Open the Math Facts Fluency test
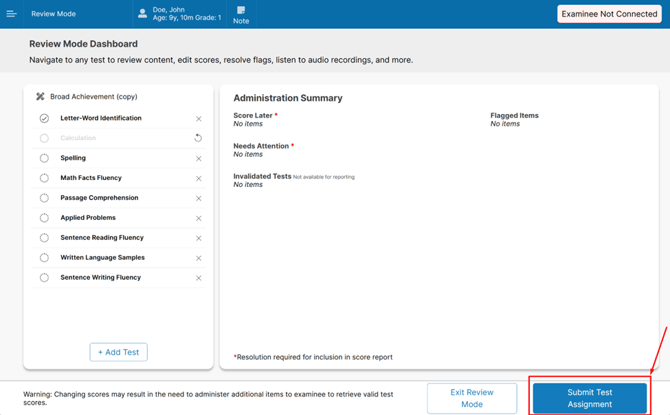 pos(91,178)
